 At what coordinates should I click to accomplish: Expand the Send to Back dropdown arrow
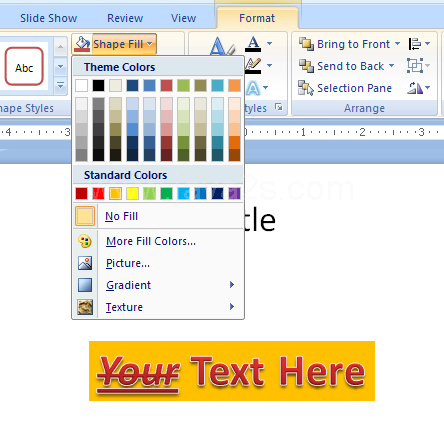[391, 66]
